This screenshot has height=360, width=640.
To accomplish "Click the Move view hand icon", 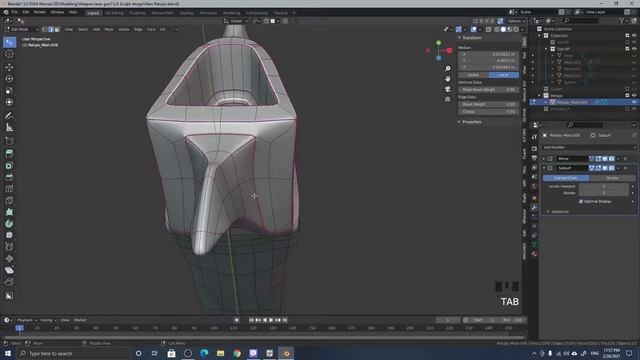I will click(448, 79).
